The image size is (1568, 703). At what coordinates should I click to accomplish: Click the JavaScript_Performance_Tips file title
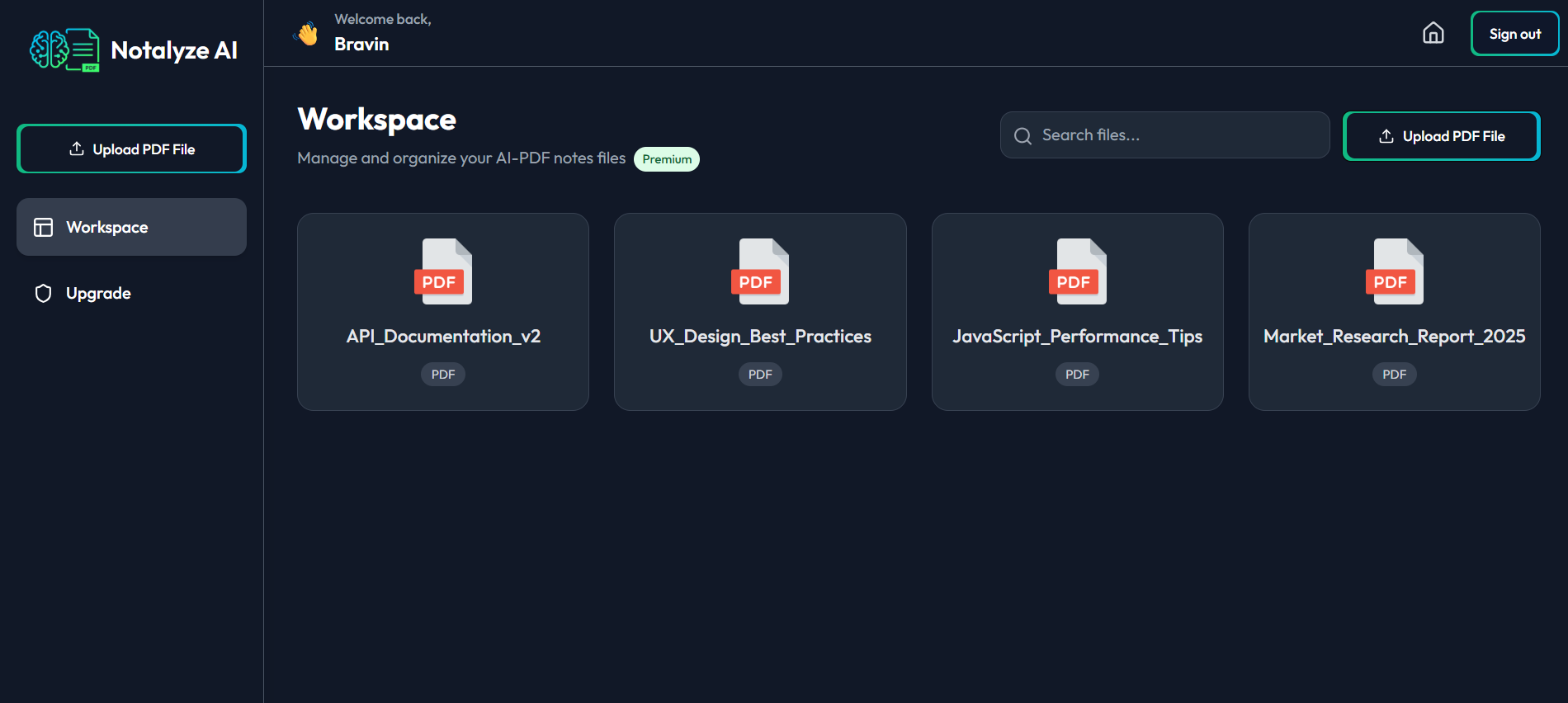(1077, 337)
